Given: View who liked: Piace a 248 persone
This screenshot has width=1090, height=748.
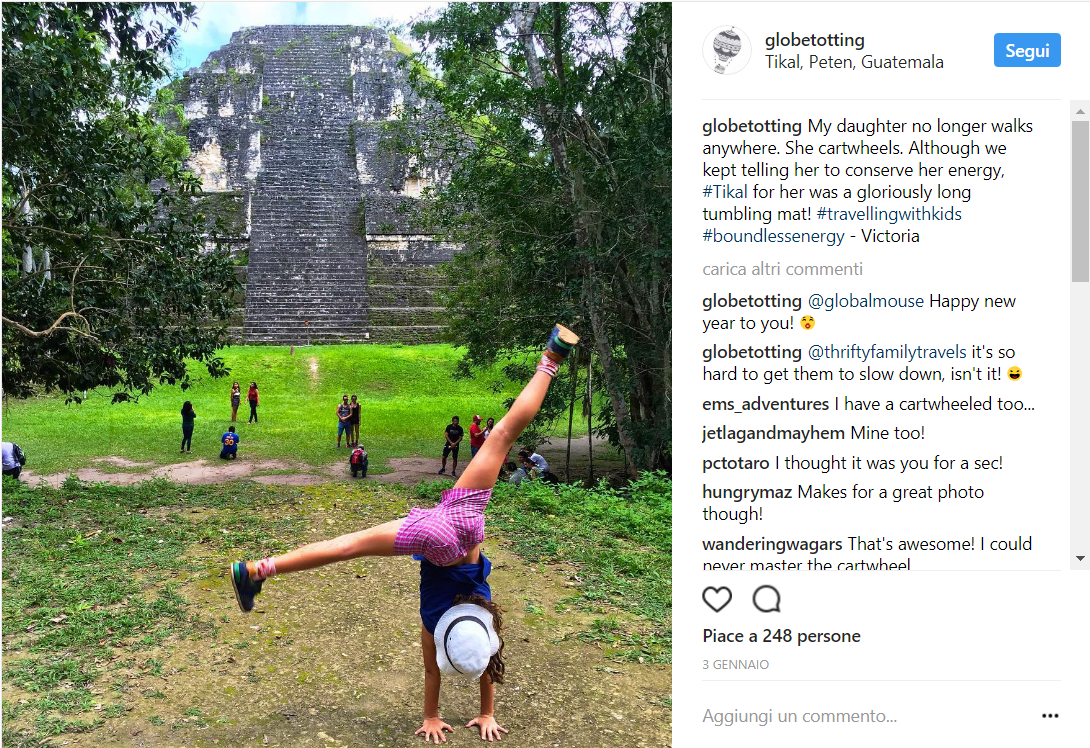Looking at the screenshot, I should coord(781,636).
